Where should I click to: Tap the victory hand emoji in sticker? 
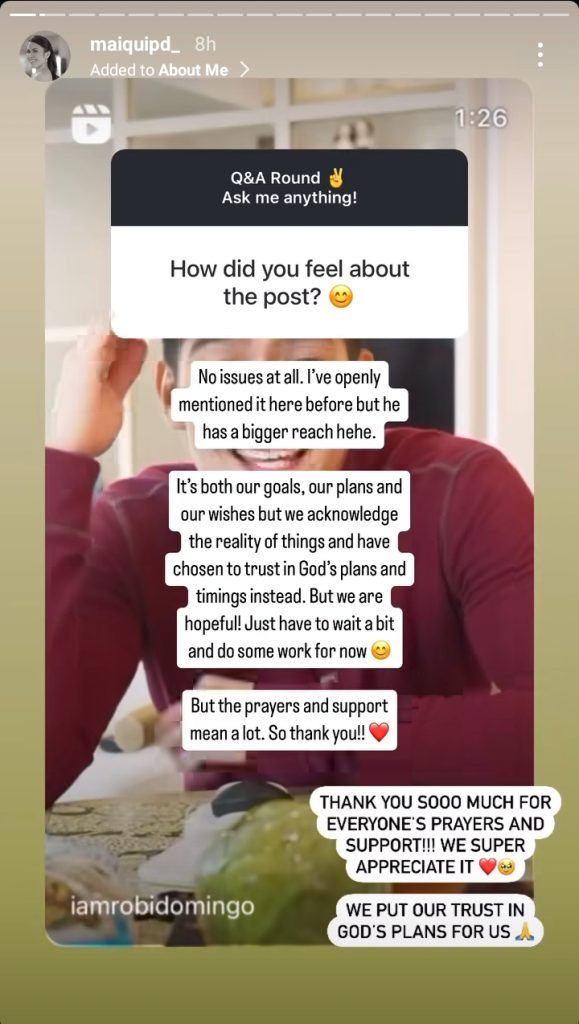[x=336, y=178]
